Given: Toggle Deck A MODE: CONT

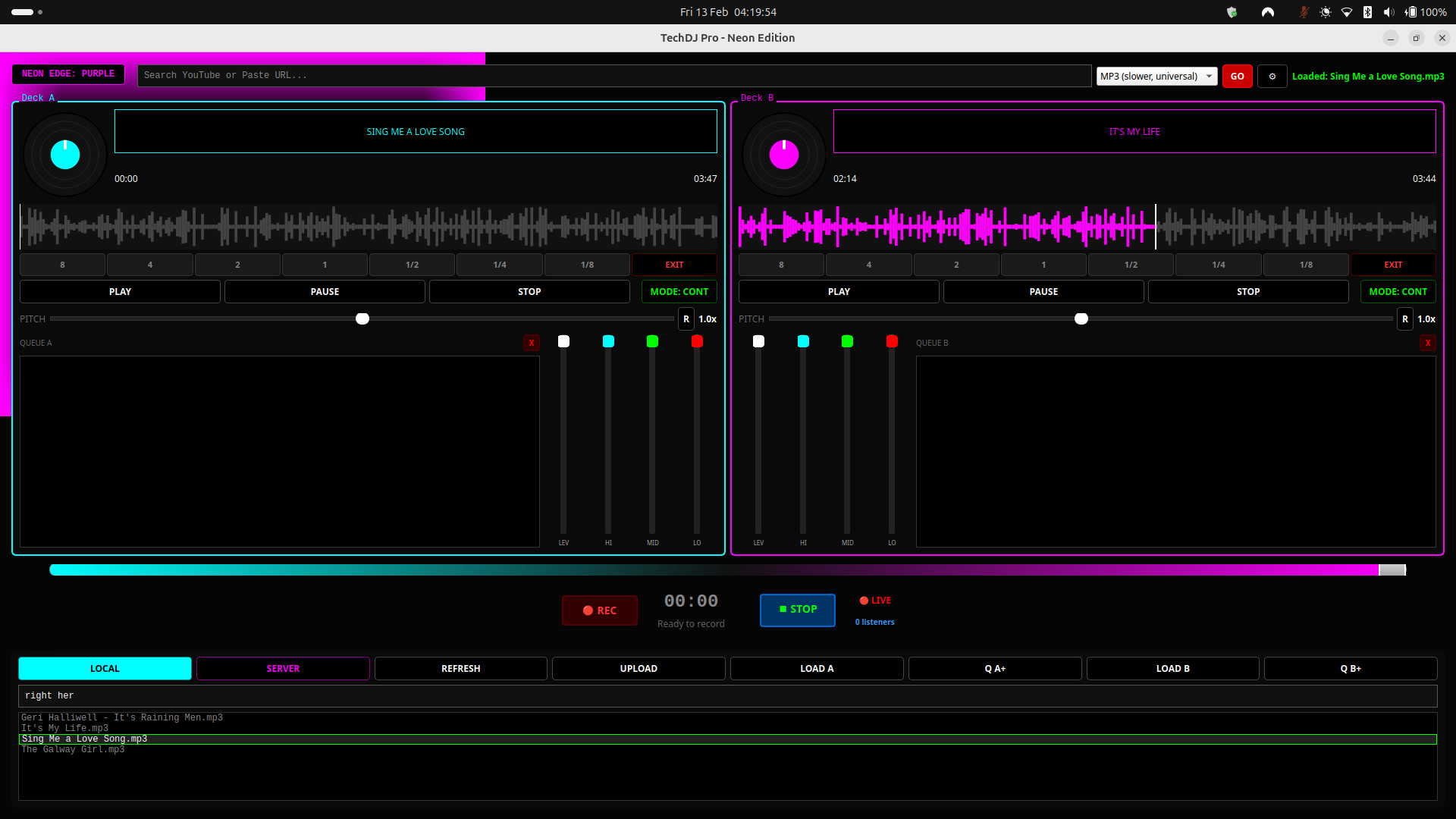Looking at the screenshot, I should 679,292.
